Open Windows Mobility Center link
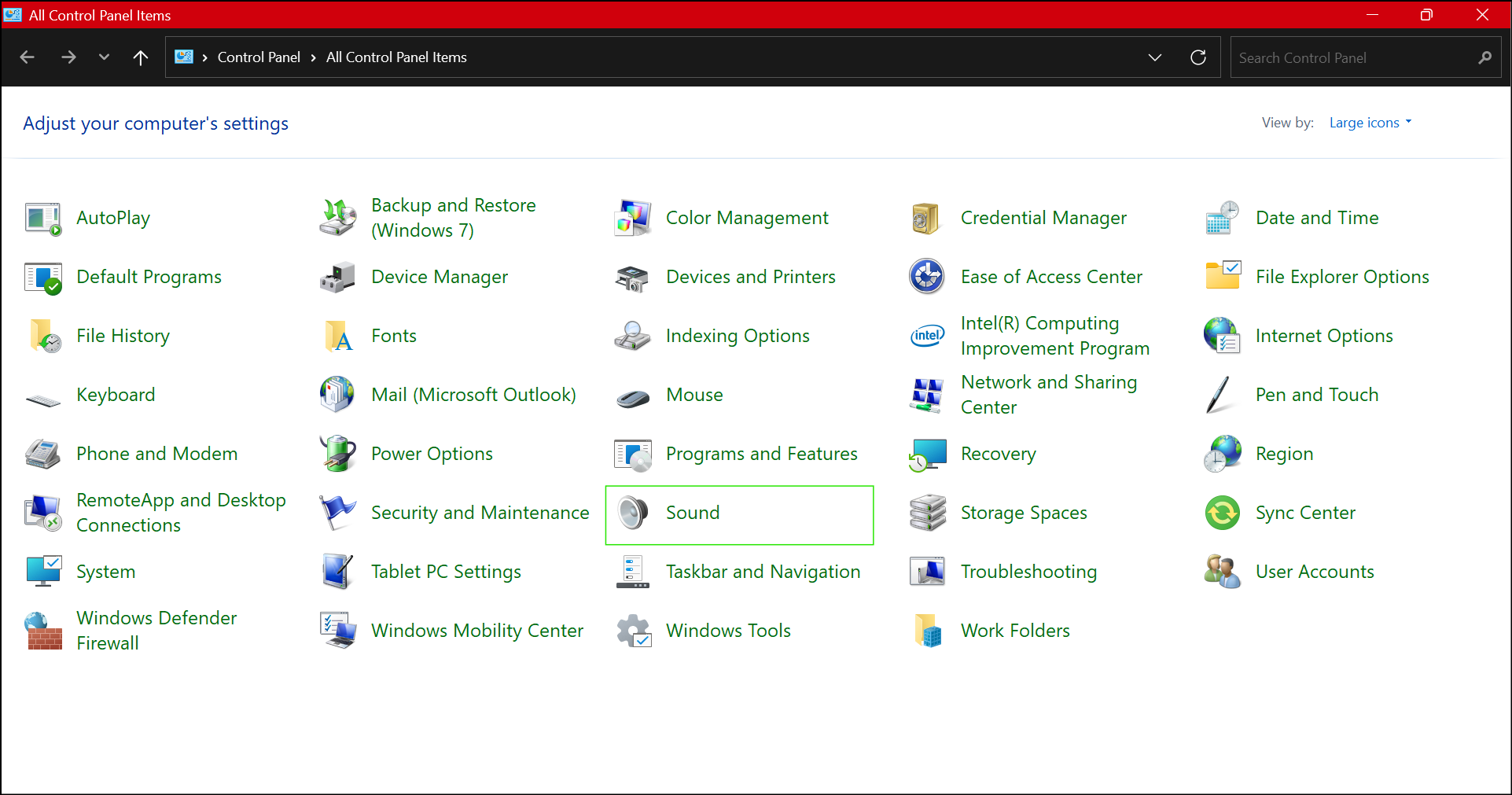The width and height of the screenshot is (1512, 795). click(x=477, y=631)
